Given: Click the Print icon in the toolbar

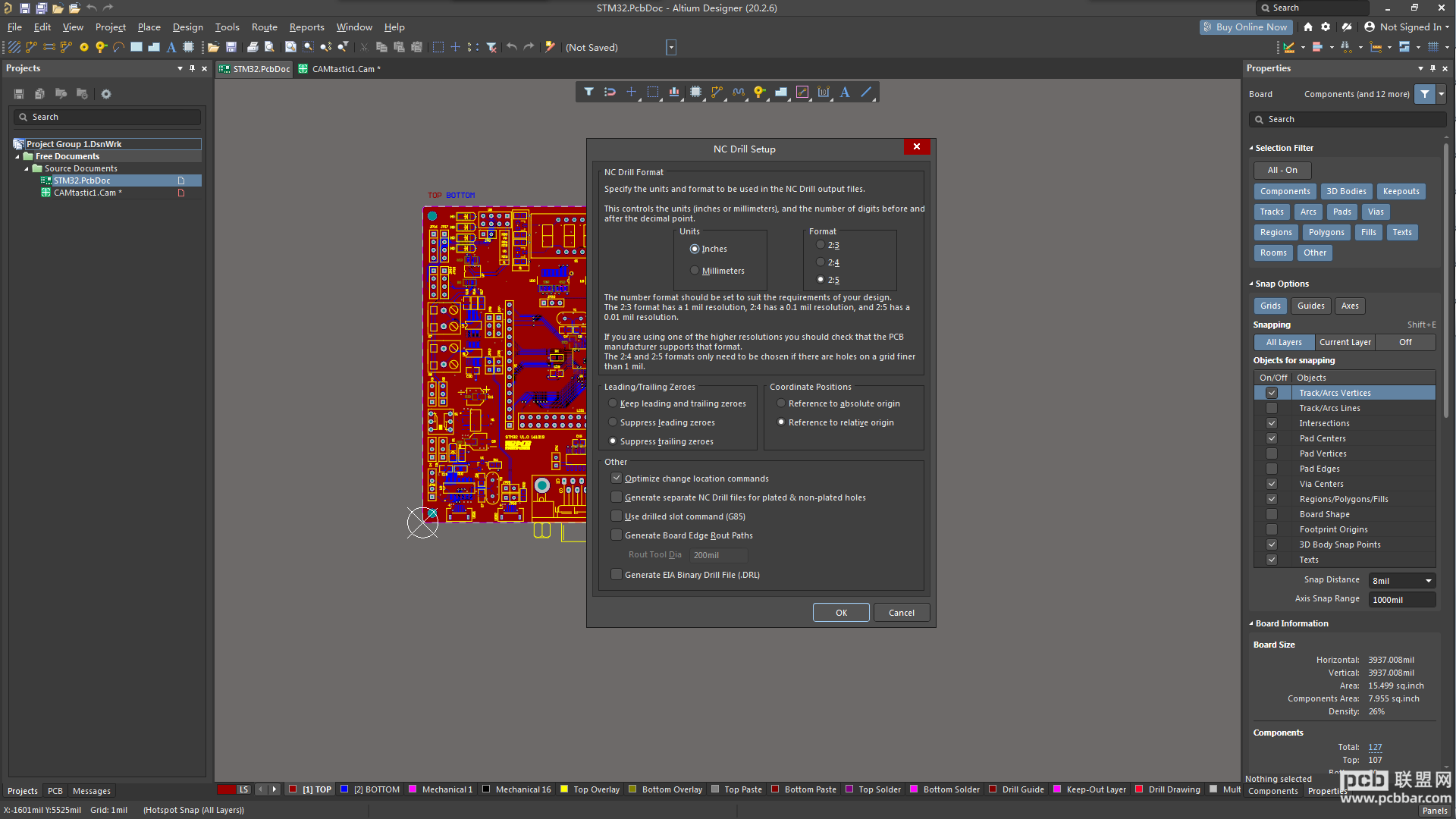Looking at the screenshot, I should pyautogui.click(x=253, y=47).
